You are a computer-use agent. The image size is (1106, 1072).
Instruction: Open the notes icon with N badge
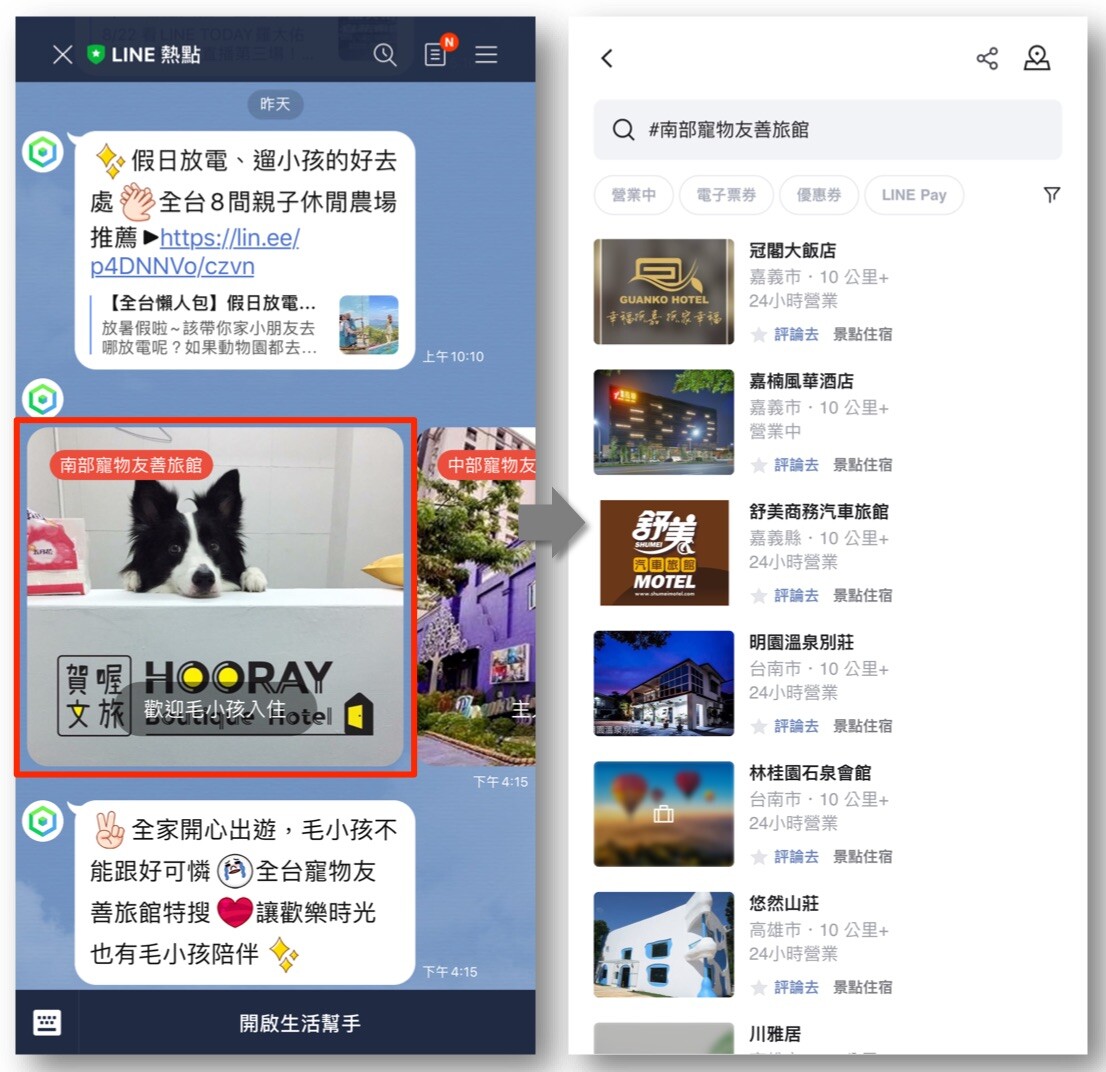tap(438, 52)
